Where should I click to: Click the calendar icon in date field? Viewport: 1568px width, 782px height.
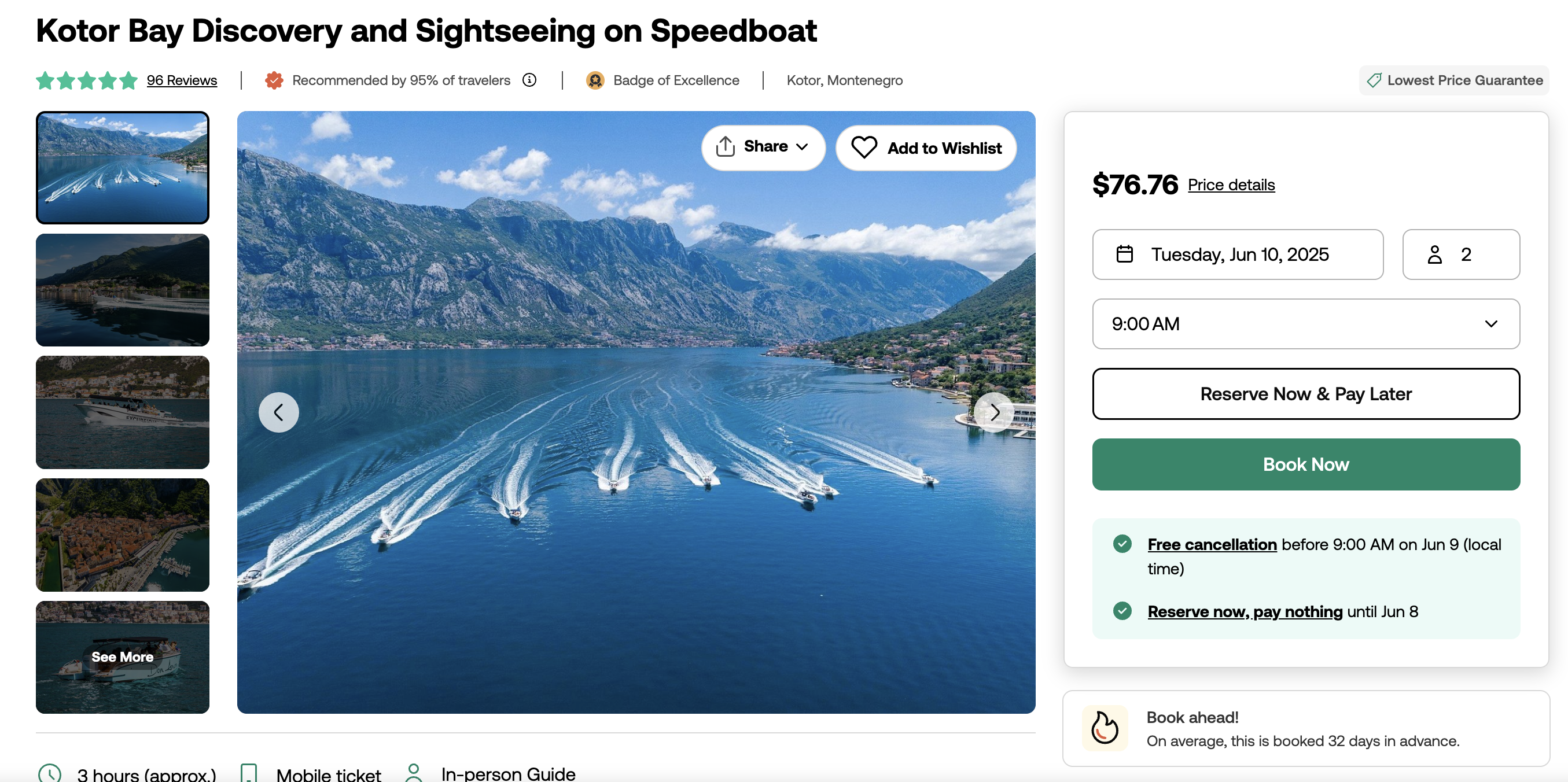[1124, 254]
